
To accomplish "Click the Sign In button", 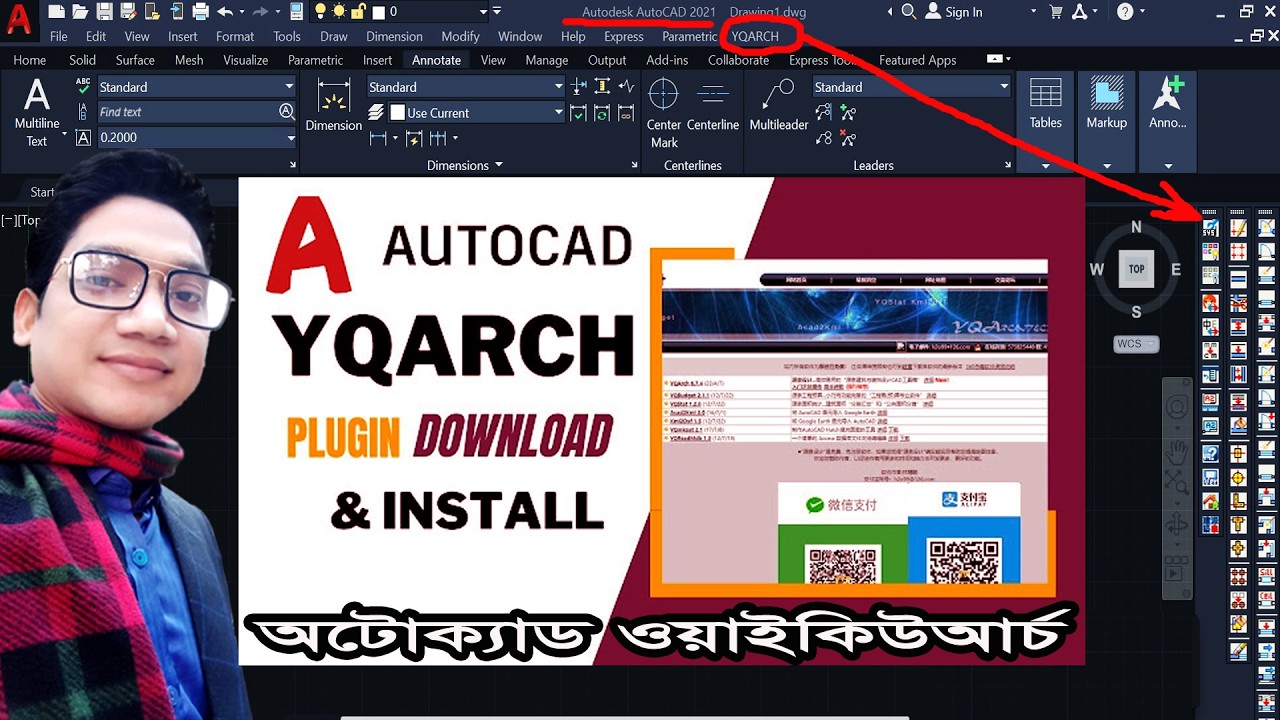I will click(x=954, y=12).
